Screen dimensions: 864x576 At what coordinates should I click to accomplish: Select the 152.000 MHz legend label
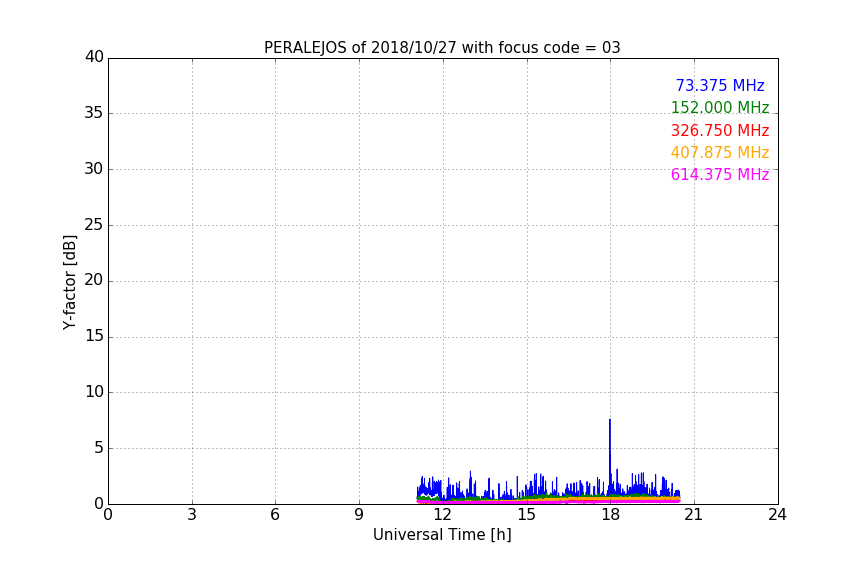[x=720, y=107]
